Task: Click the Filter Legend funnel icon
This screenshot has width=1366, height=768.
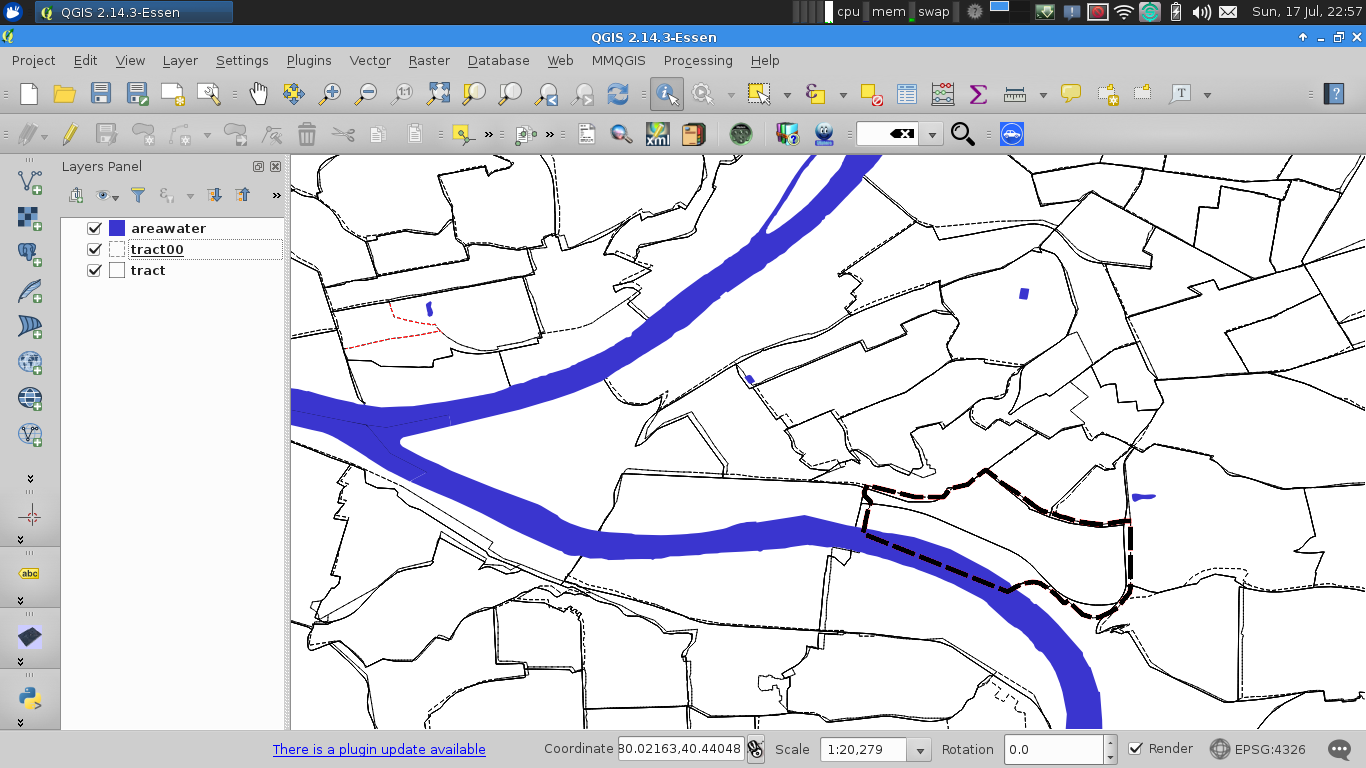Action: [138, 195]
